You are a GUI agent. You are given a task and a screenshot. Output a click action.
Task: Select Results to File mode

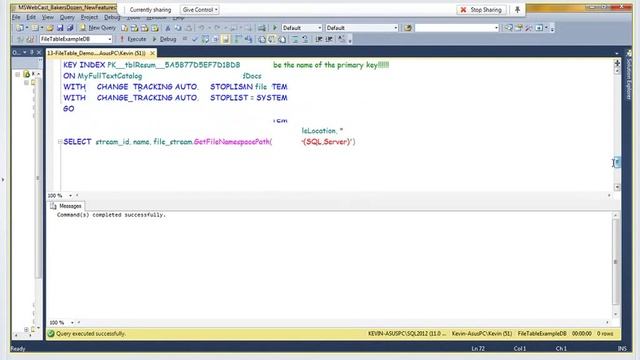pyautogui.click(x=282, y=39)
